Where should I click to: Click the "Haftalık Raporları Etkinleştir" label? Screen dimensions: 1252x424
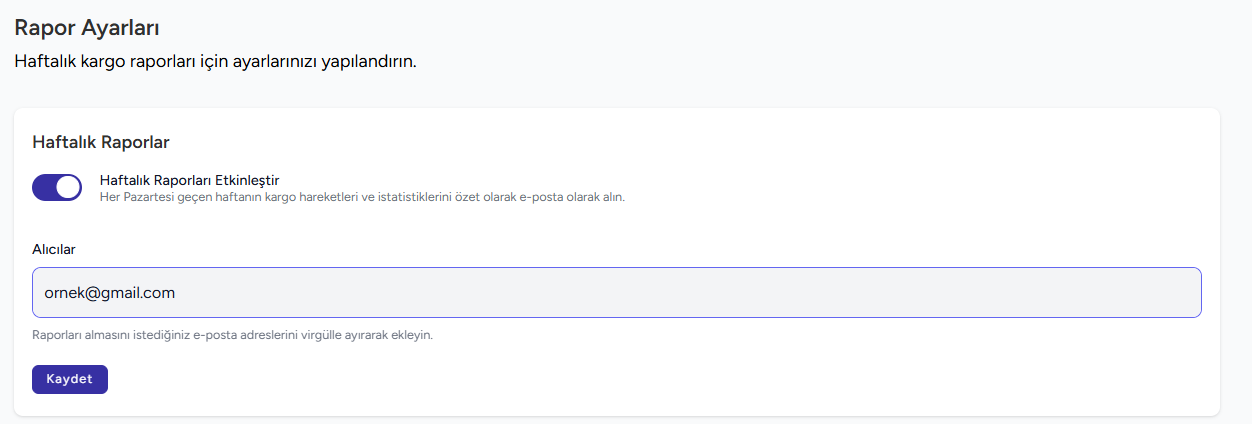(189, 180)
